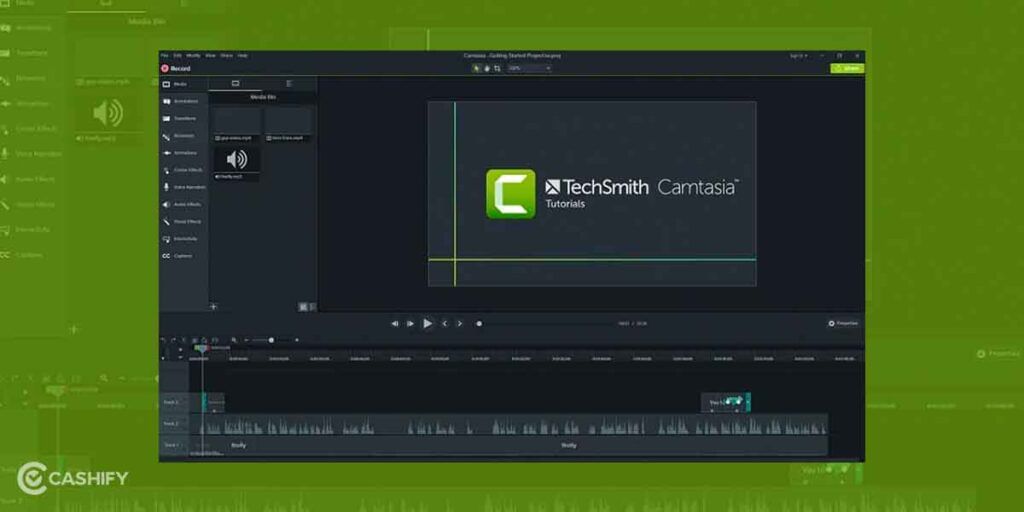The image size is (1024, 512).
Task: Select the Track 2 header
Action: click(x=174, y=424)
